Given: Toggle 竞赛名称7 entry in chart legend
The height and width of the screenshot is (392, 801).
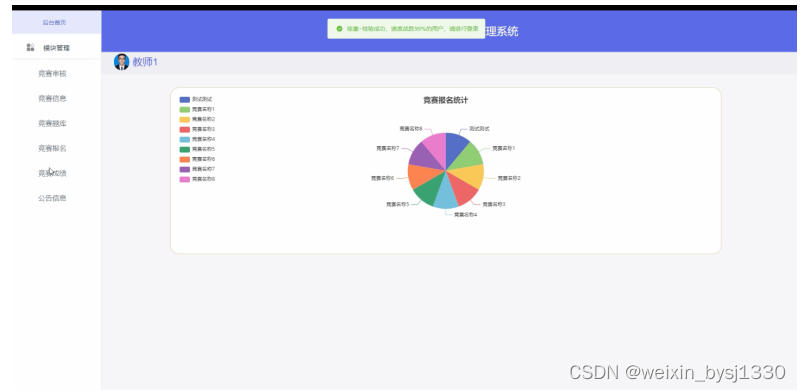Looking at the screenshot, I should pos(197,169).
